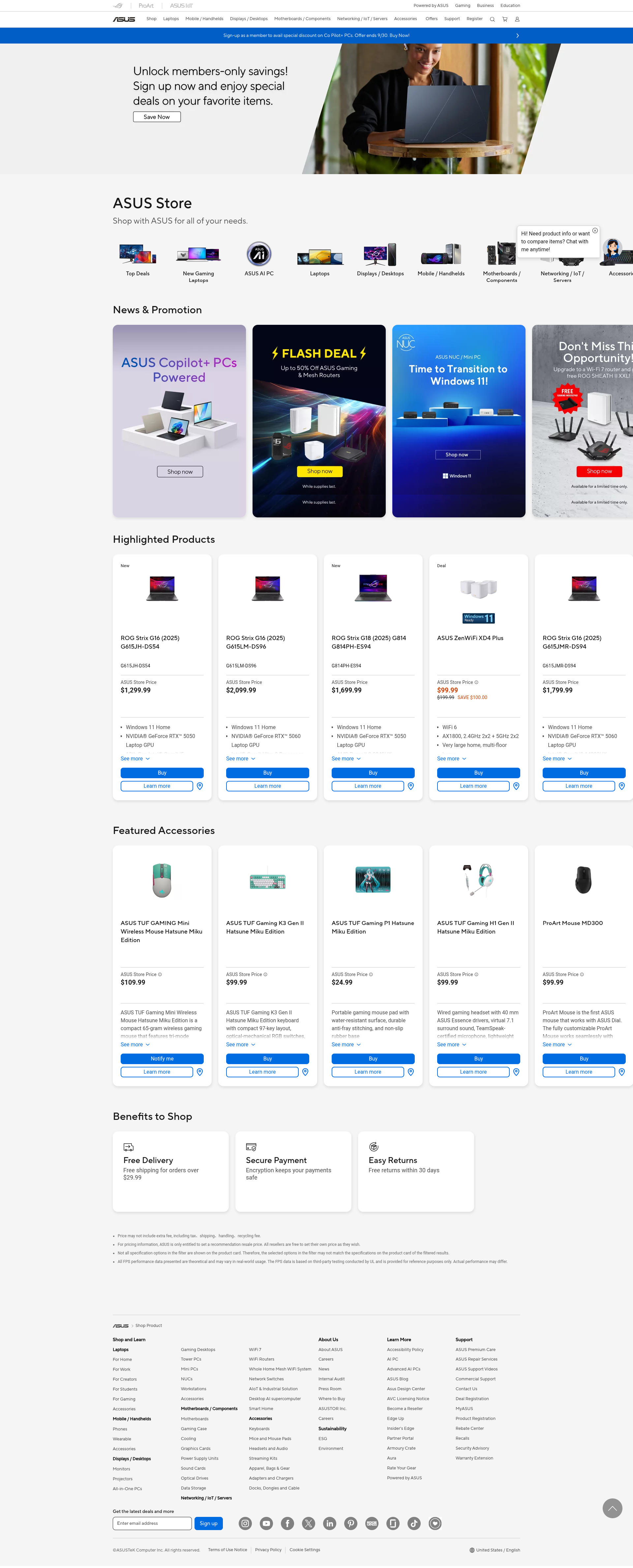Click Save Now button on hero banner
Image resolution: width=633 pixels, height=1568 pixels.
pyautogui.click(x=157, y=117)
